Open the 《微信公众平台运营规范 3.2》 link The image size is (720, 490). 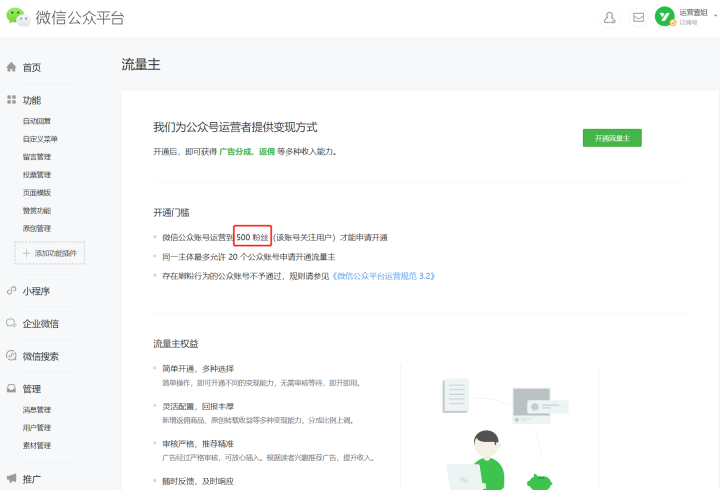click(383, 276)
